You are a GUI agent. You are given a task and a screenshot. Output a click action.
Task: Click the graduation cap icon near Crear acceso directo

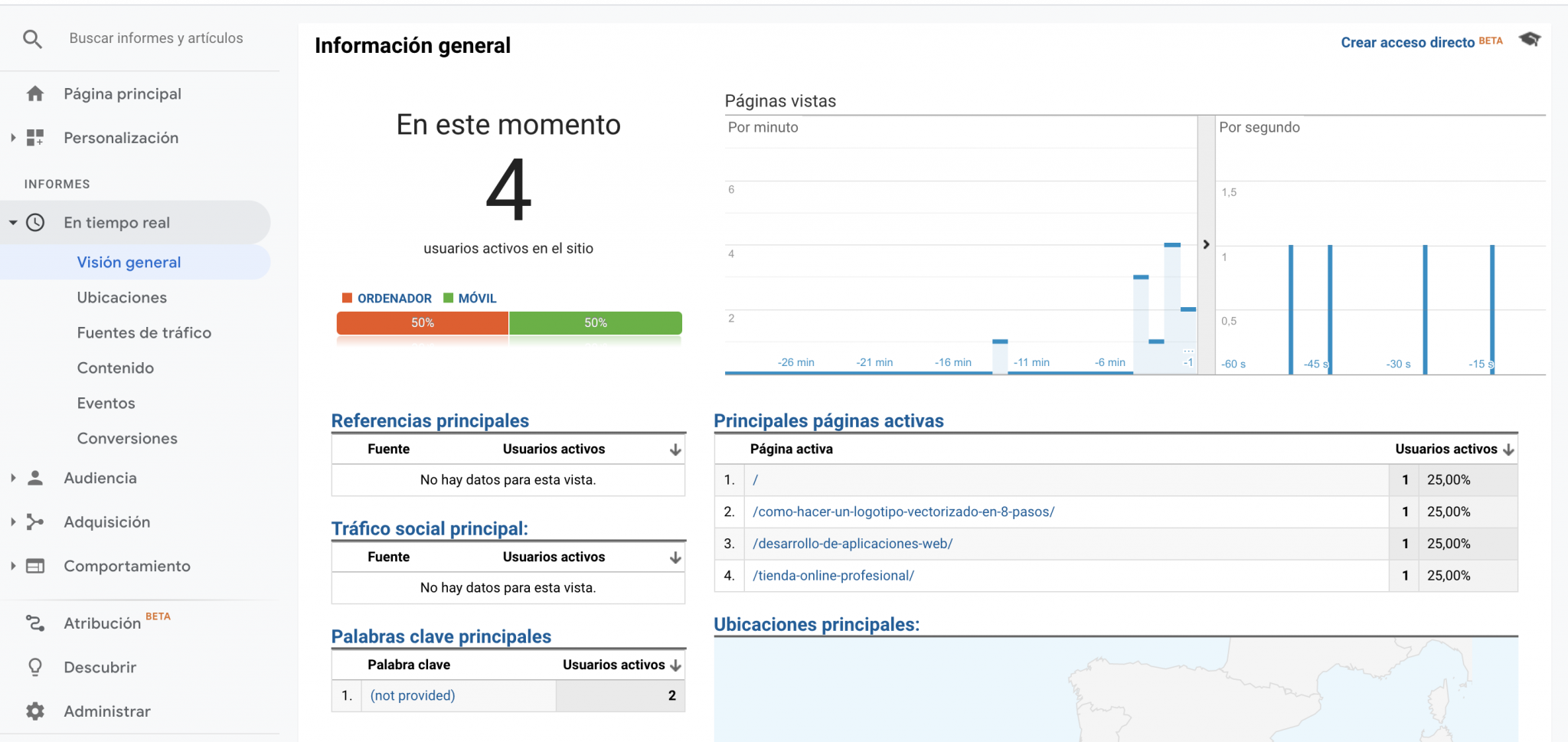click(x=1530, y=39)
